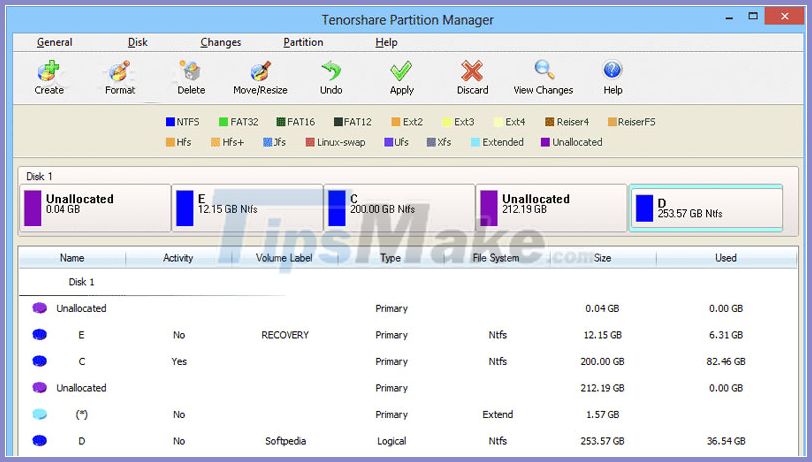Image resolution: width=812 pixels, height=462 pixels.
Task: Click the Type column header
Action: coord(390,258)
